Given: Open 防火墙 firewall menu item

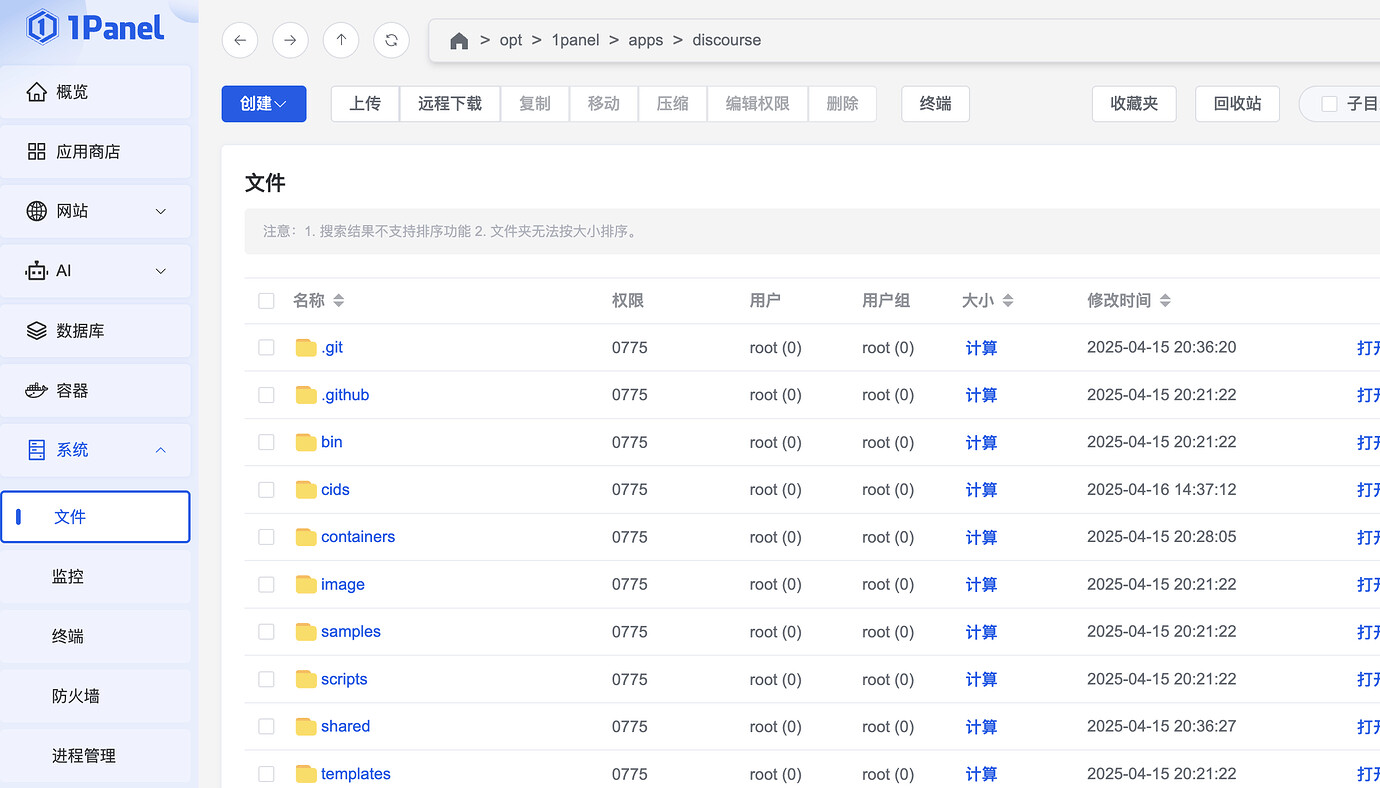Looking at the screenshot, I should 76,696.
